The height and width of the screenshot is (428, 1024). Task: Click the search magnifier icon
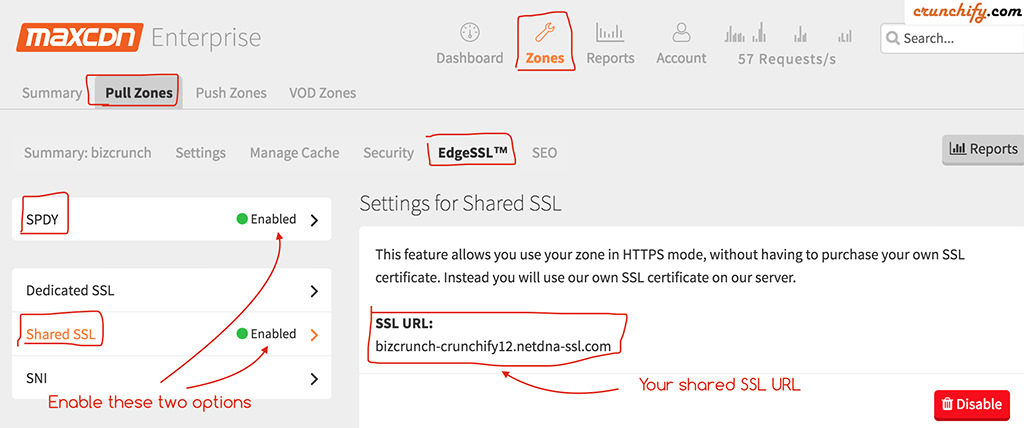coord(891,38)
